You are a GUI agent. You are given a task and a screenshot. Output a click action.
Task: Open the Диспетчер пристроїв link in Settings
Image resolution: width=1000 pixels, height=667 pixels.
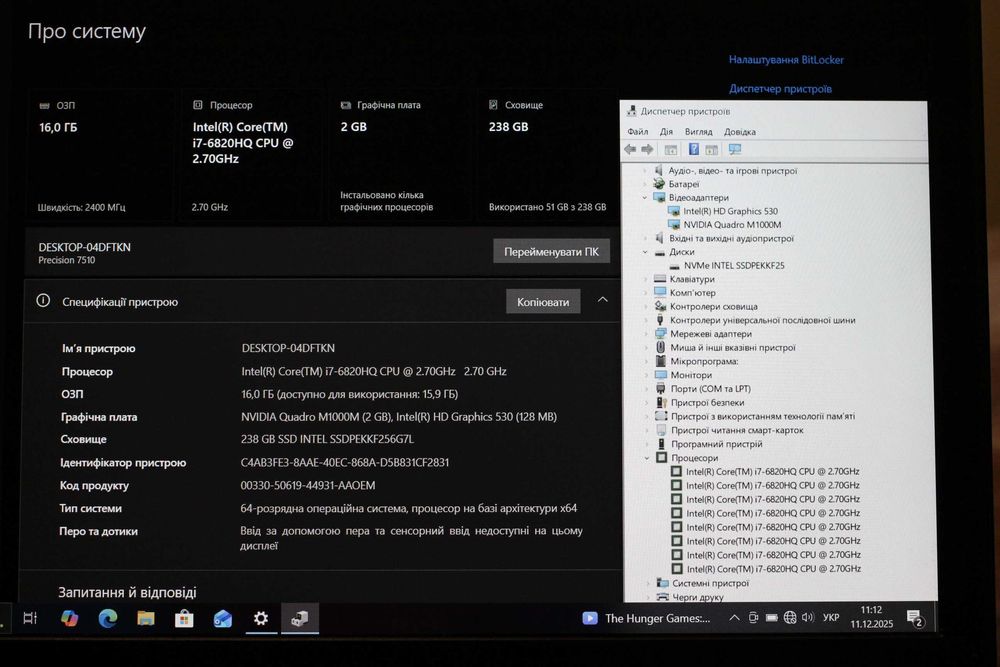(781, 89)
